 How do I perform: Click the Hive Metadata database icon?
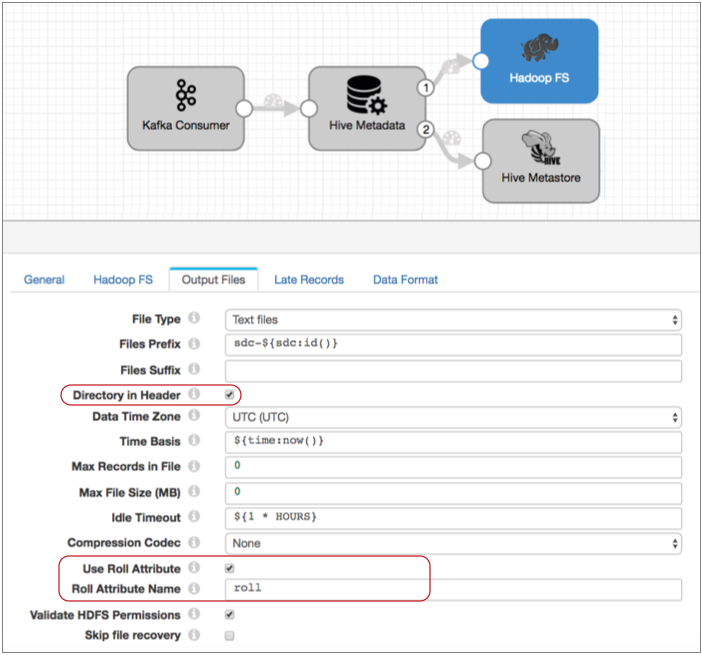tap(366, 95)
